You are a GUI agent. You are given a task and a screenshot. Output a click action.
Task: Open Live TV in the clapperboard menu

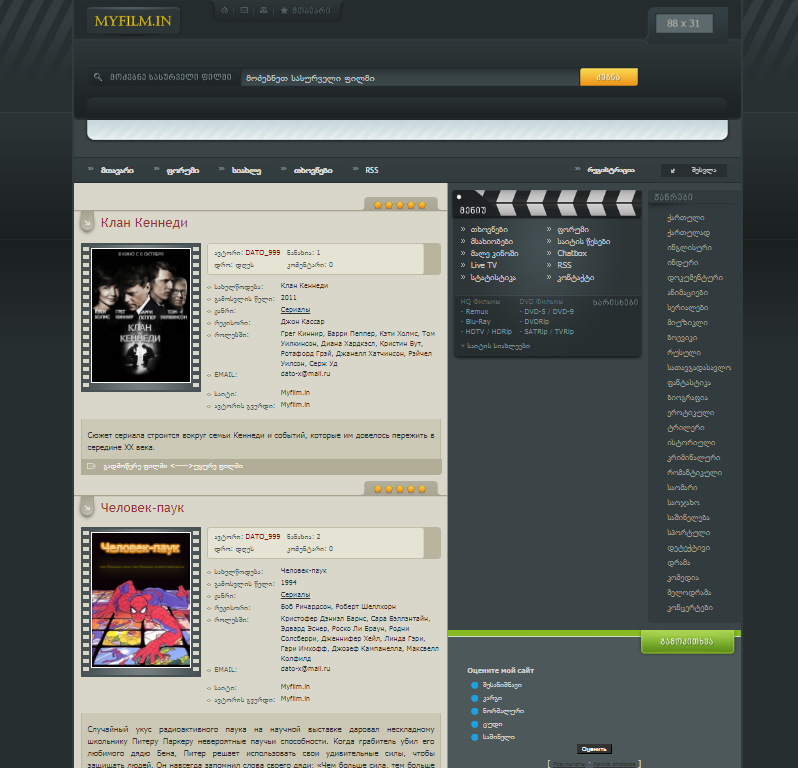(x=483, y=265)
